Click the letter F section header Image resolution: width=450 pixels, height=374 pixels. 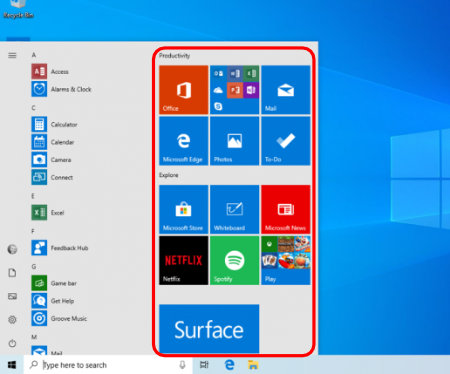33,231
